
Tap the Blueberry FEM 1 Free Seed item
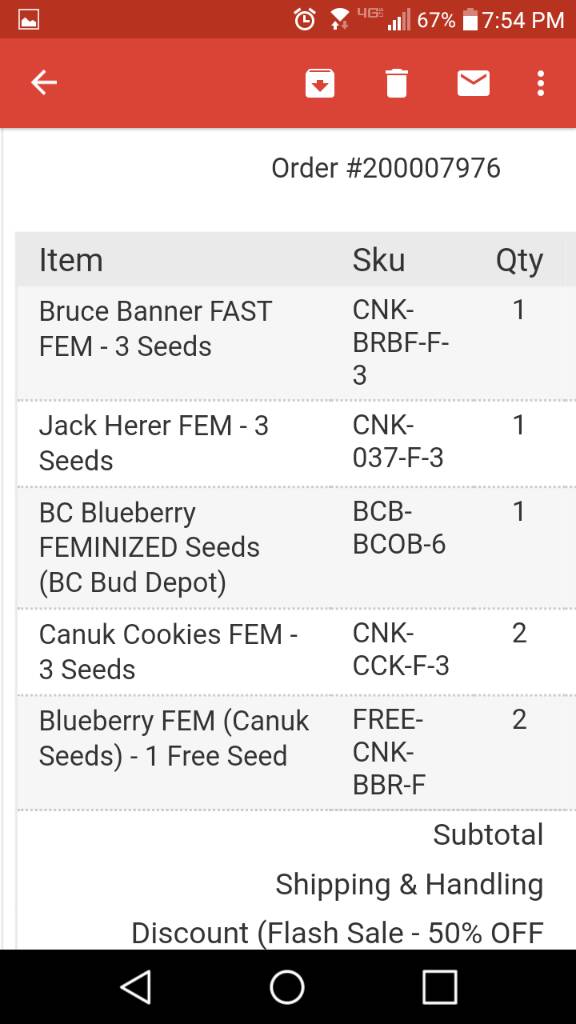tap(174, 738)
